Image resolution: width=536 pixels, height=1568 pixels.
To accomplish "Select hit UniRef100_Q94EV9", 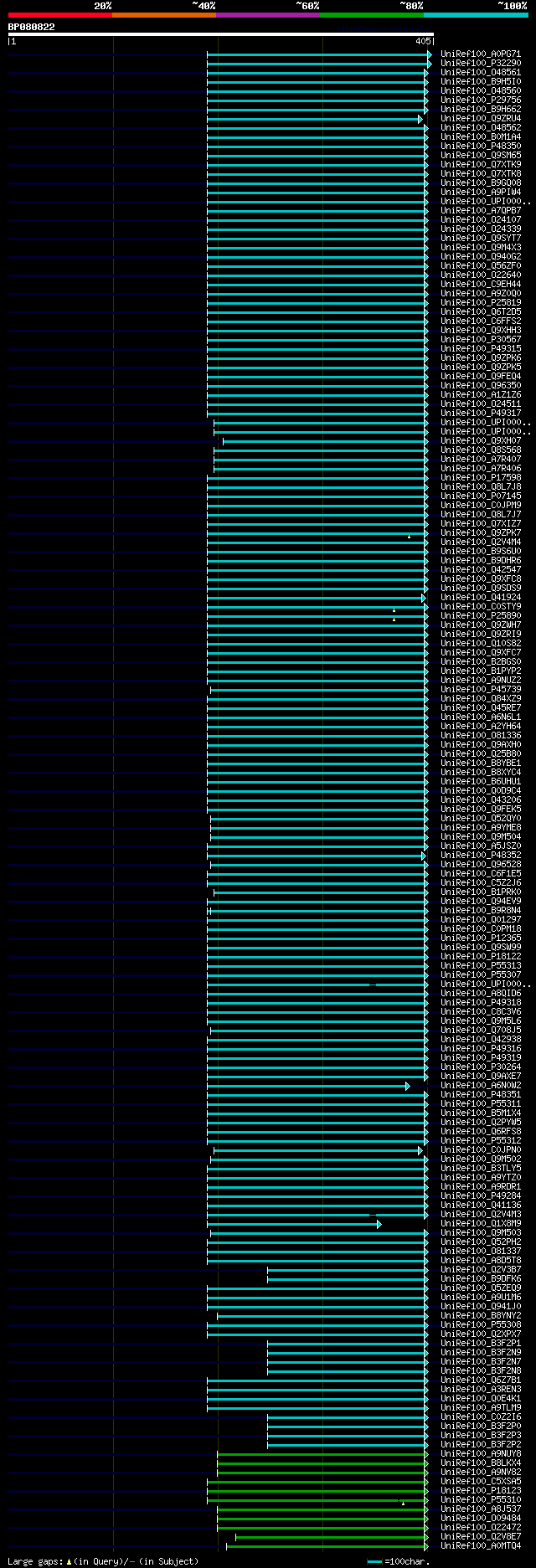I will pos(481,902).
